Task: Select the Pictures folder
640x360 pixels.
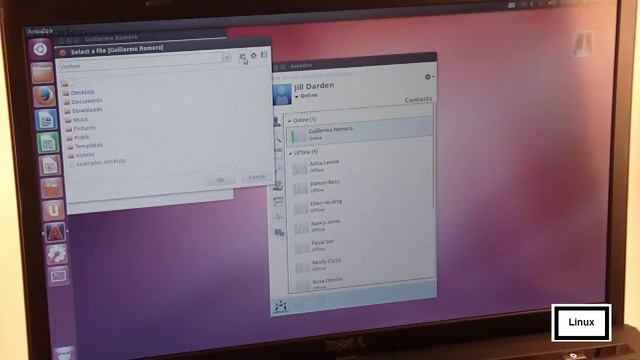Action: [81, 129]
